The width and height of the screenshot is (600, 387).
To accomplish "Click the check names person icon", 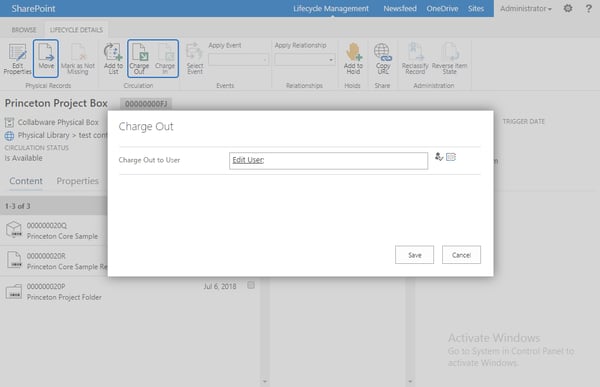I will point(439,157).
